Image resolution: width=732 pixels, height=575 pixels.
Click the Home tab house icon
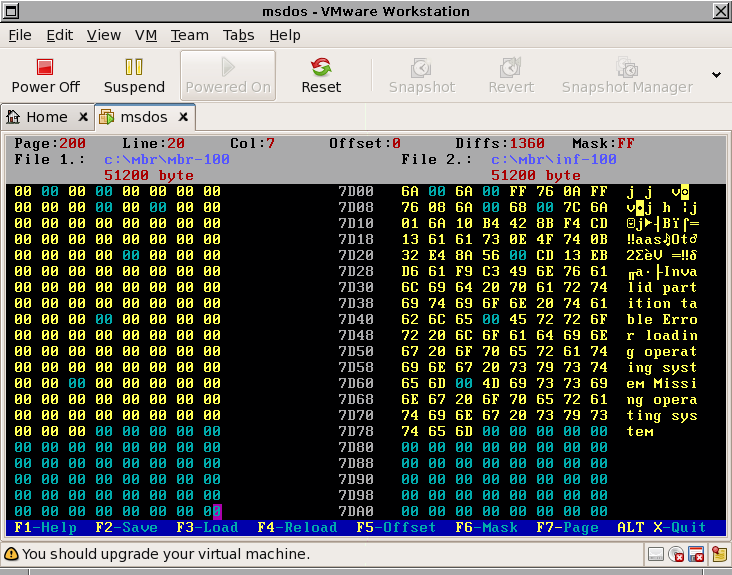click(13, 117)
